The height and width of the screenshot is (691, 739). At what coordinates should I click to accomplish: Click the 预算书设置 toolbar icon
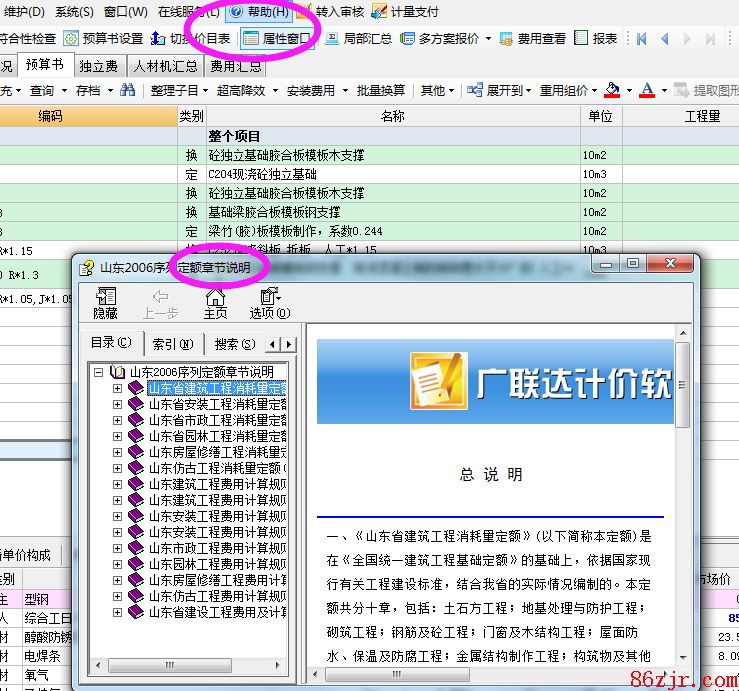72,39
